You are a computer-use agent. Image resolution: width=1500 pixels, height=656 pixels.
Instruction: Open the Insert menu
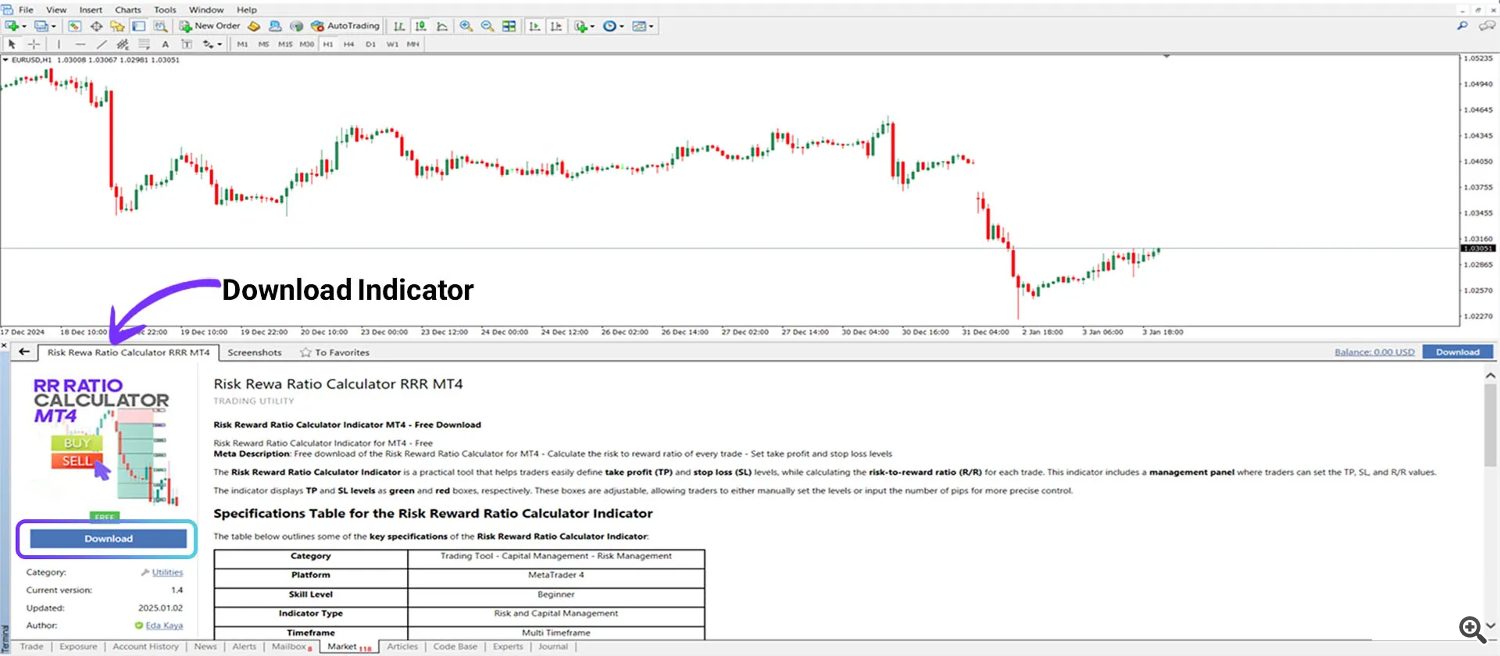tap(90, 9)
